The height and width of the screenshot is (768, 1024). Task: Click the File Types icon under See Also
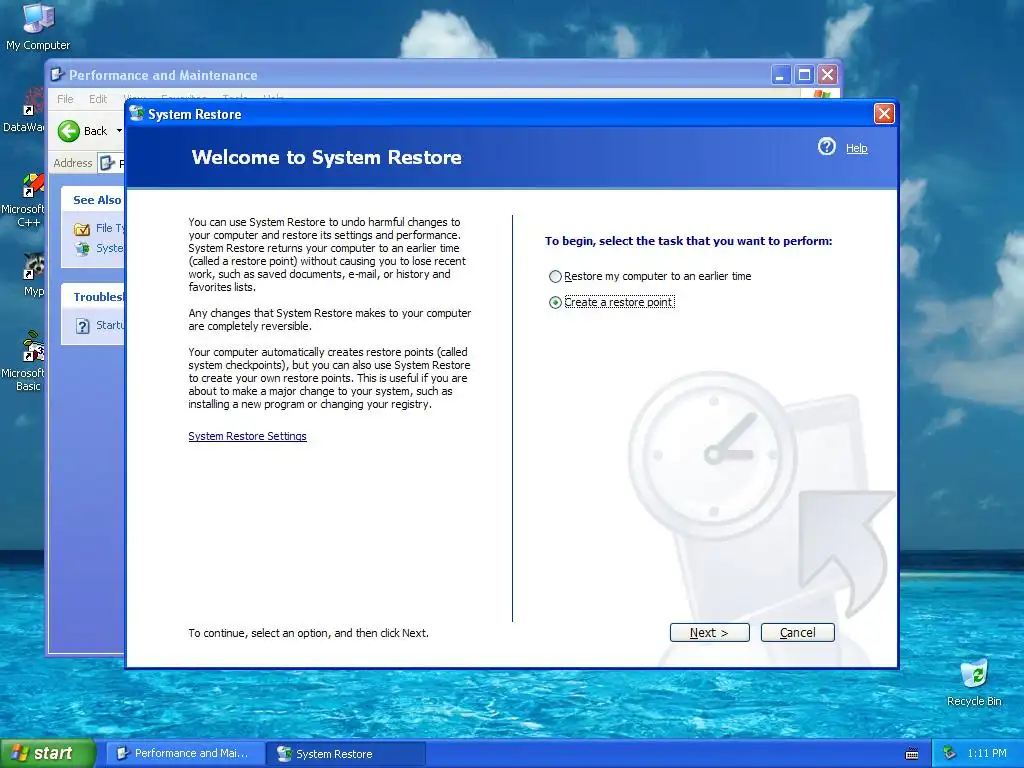point(82,229)
